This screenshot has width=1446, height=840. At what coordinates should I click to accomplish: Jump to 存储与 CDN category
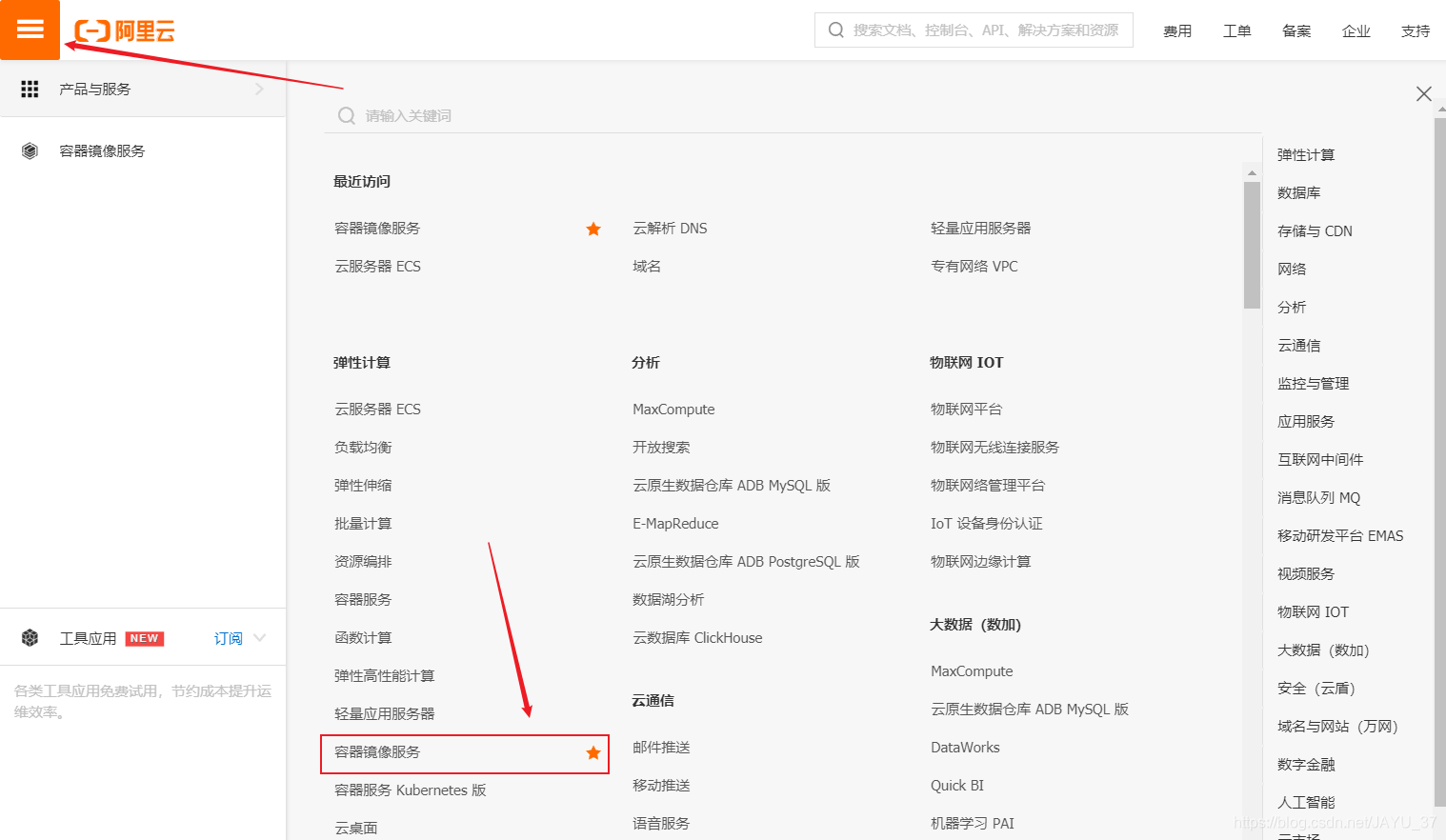1315,231
